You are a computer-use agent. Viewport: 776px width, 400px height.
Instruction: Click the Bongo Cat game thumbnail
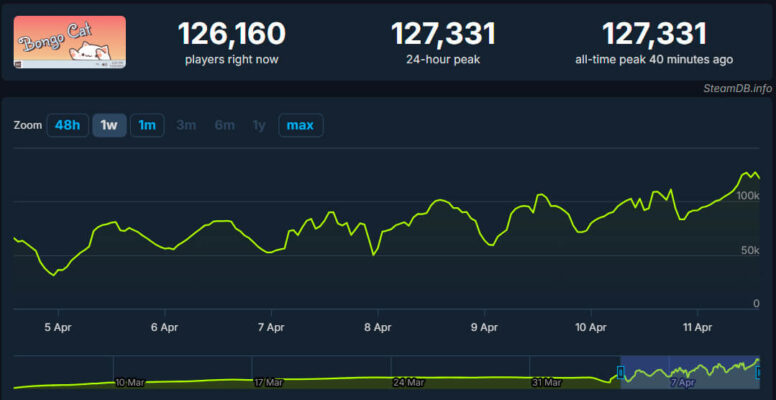tap(70, 42)
